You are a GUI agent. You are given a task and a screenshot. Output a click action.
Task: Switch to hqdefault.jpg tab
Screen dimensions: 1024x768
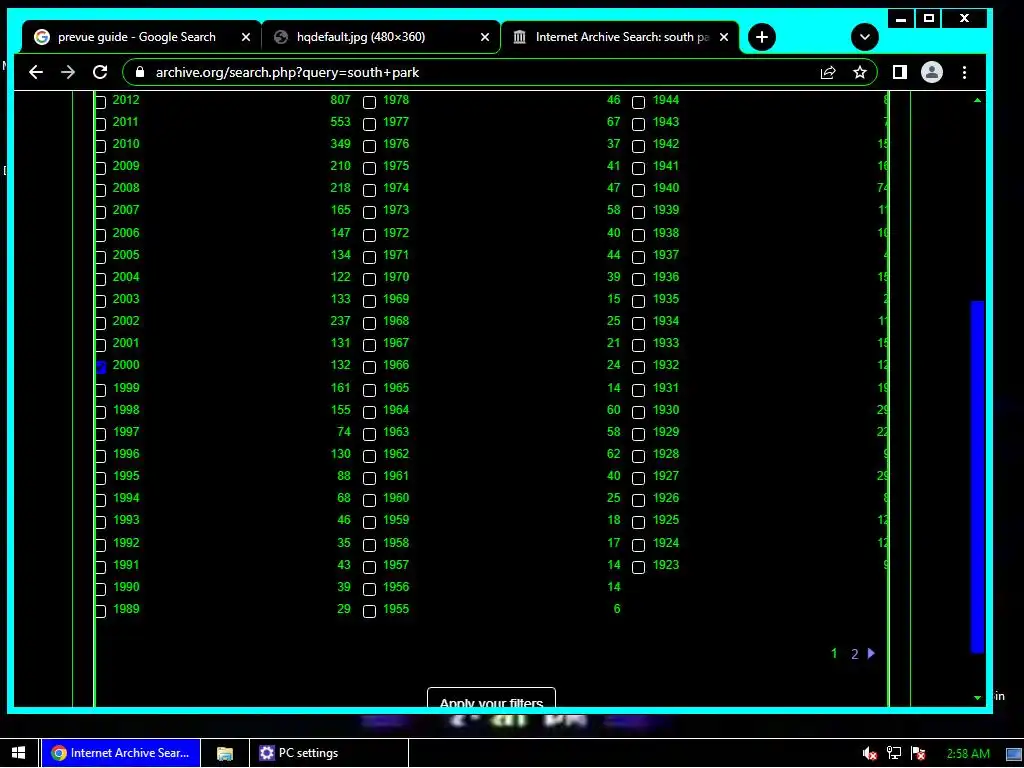tap(381, 37)
